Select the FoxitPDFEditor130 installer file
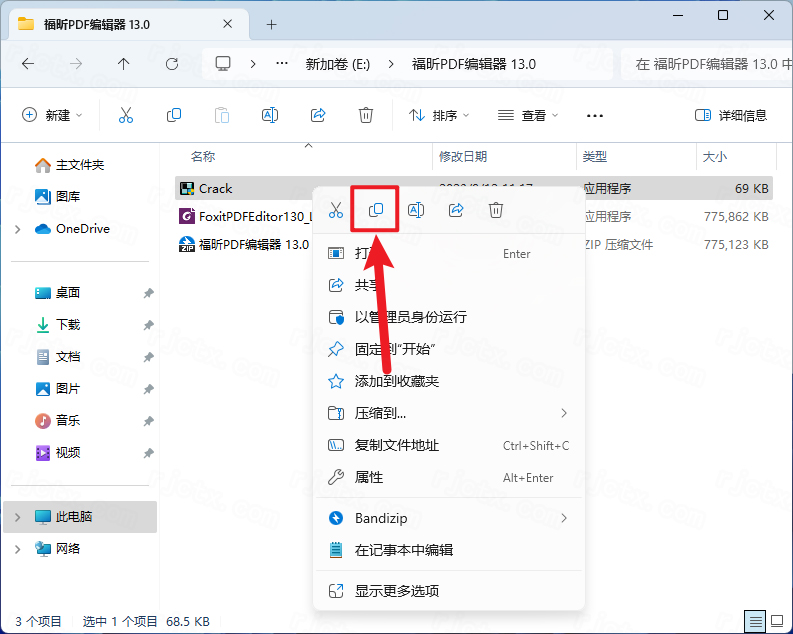Screen dimensions: 793x634 tap(246, 217)
